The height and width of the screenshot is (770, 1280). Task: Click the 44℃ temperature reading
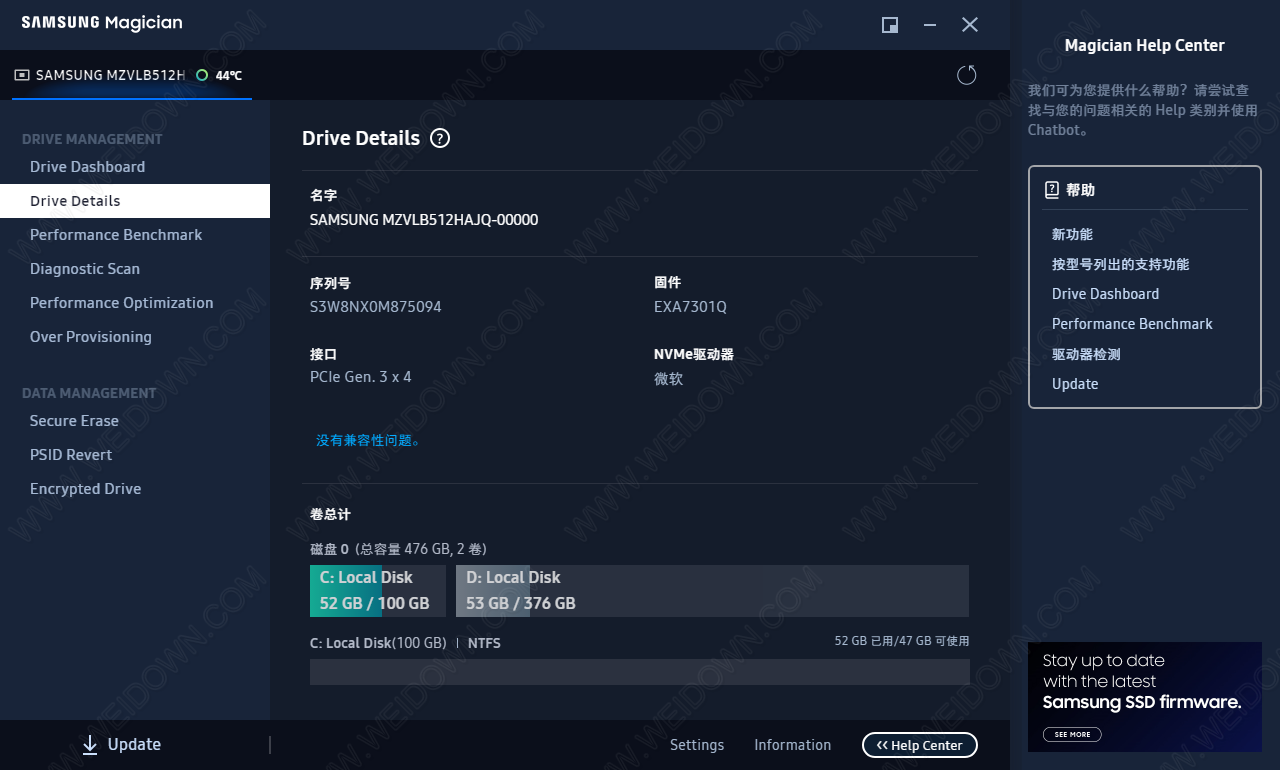(x=229, y=75)
